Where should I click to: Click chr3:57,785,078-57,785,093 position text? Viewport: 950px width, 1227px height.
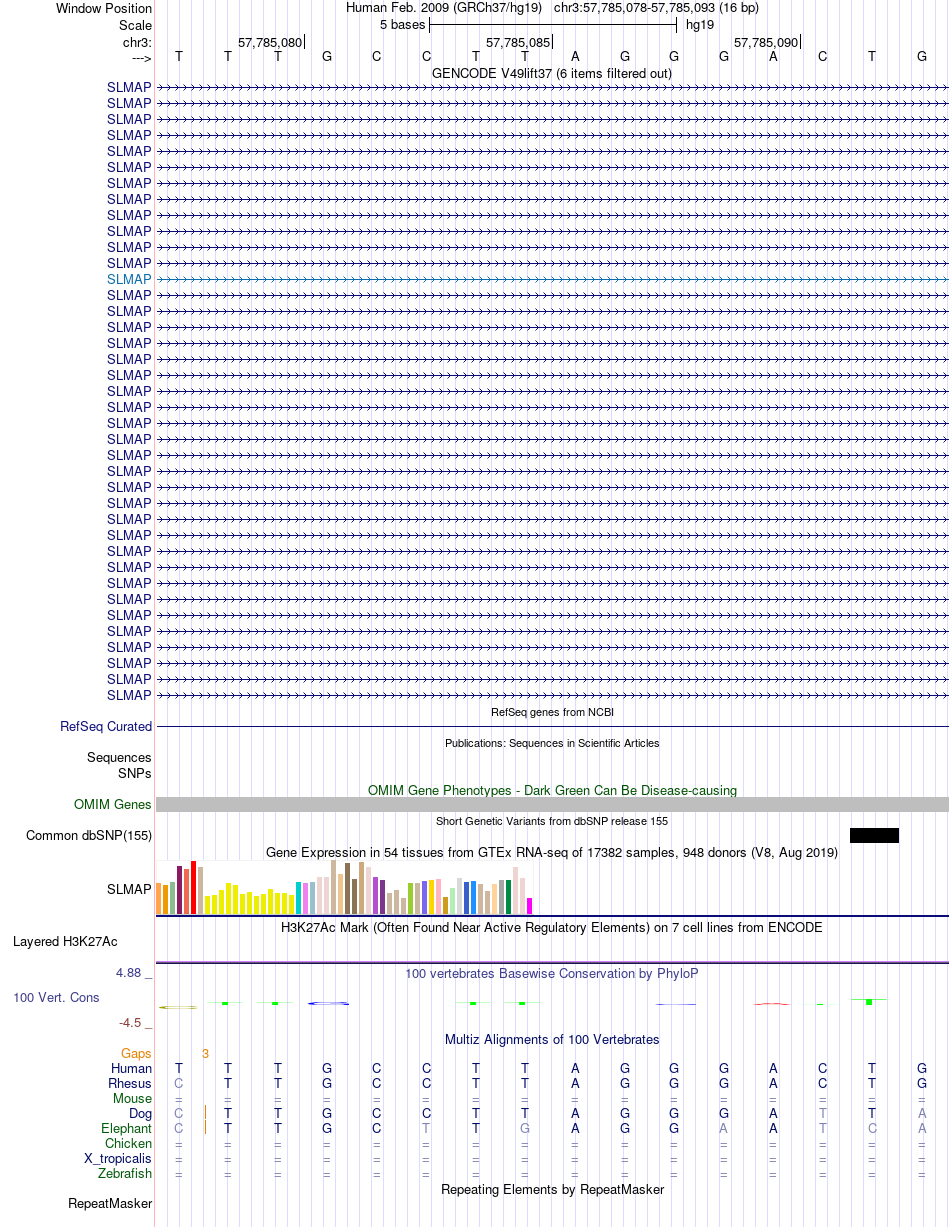click(x=655, y=8)
